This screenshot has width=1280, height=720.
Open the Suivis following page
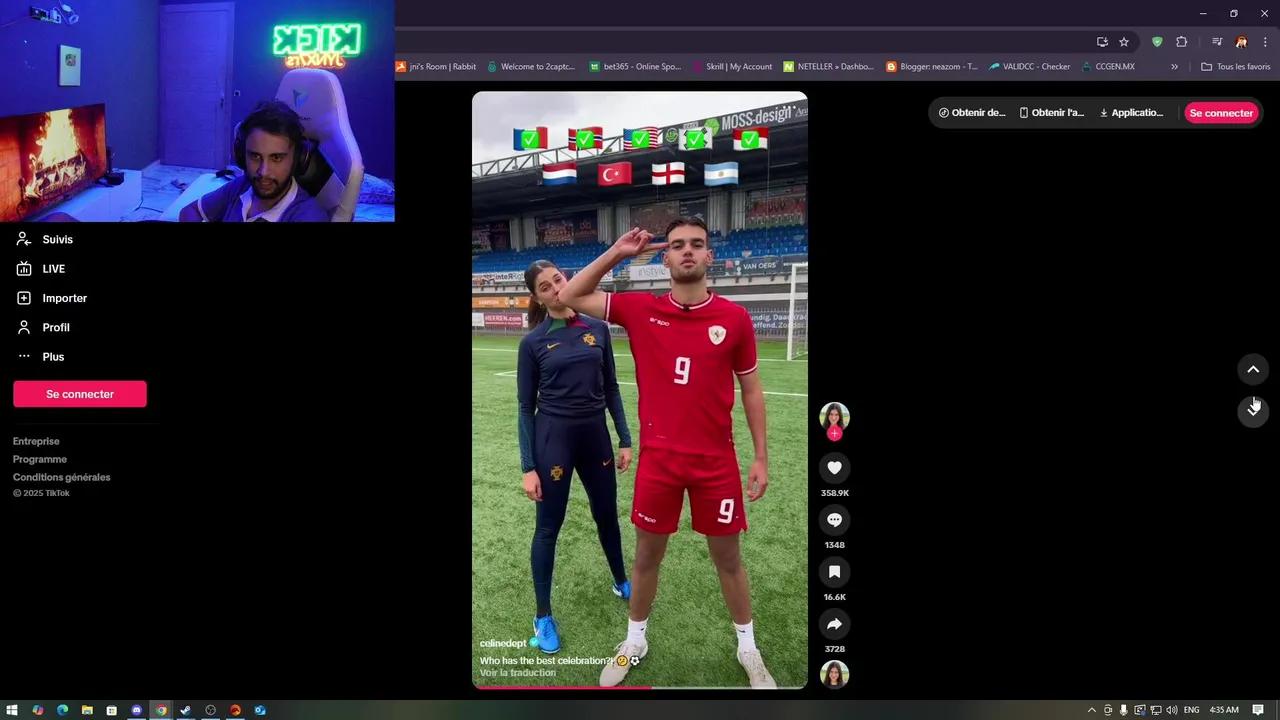[x=57, y=240]
